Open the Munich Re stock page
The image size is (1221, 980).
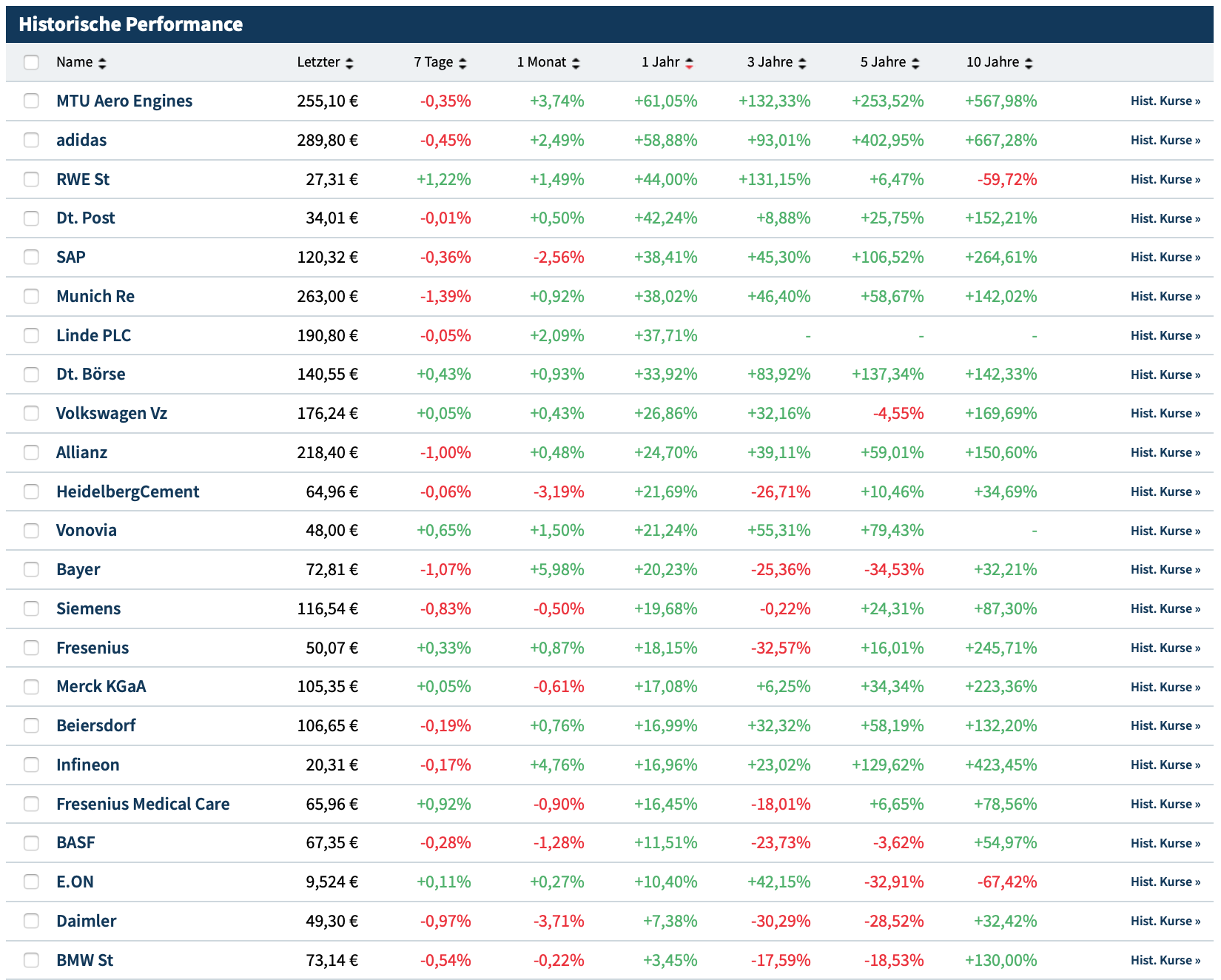95,296
